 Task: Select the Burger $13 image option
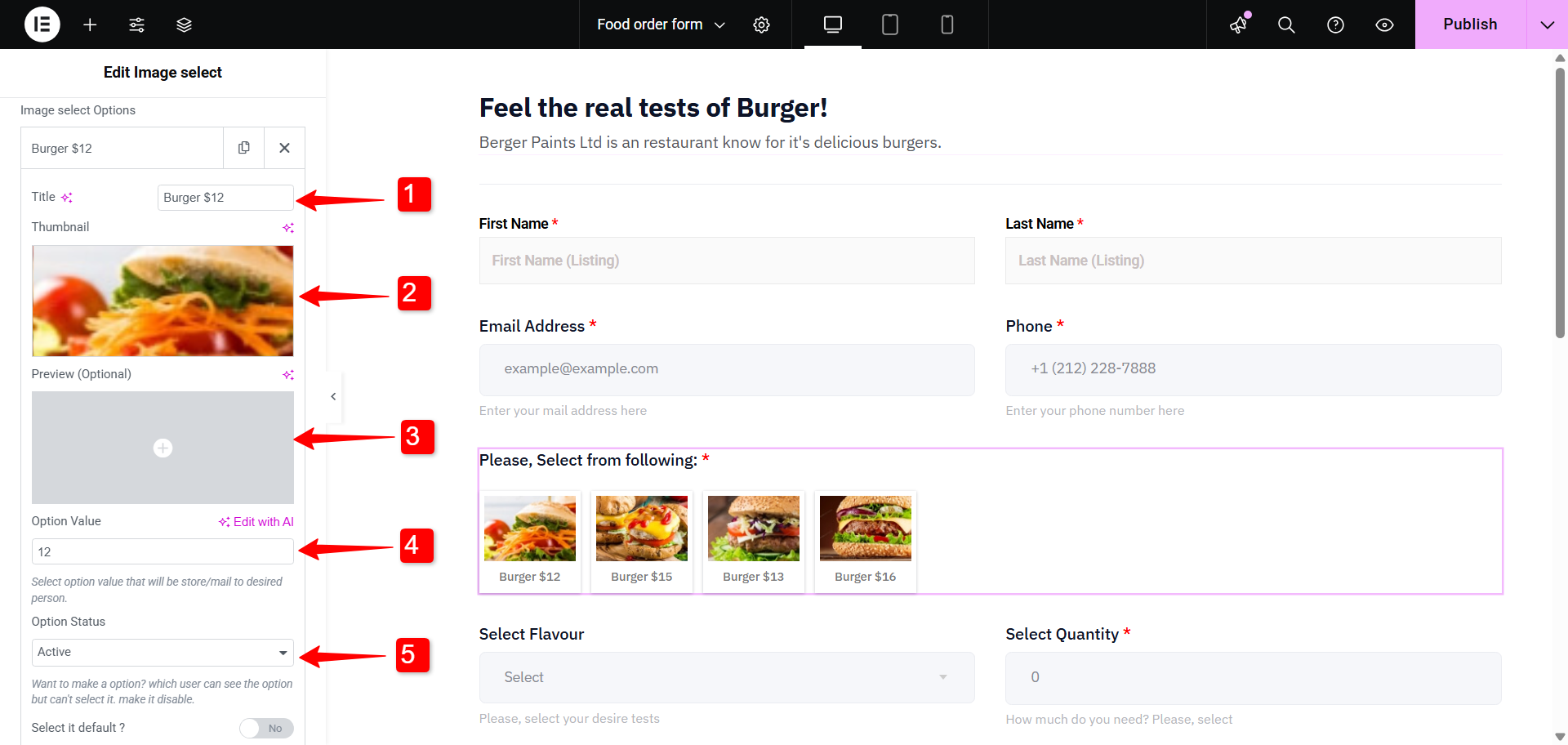click(x=754, y=541)
